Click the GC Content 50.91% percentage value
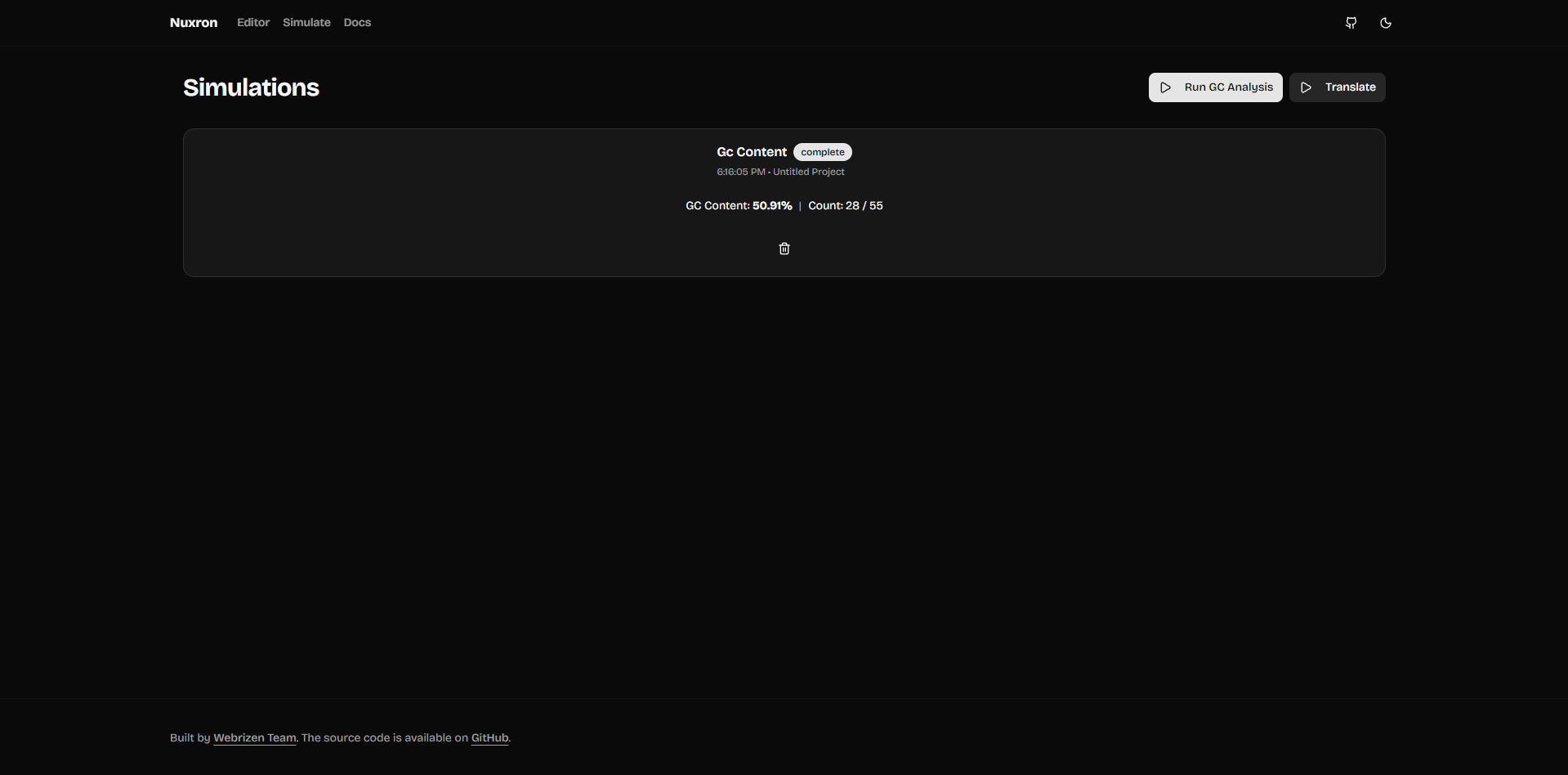The image size is (1568, 775). pos(771,205)
